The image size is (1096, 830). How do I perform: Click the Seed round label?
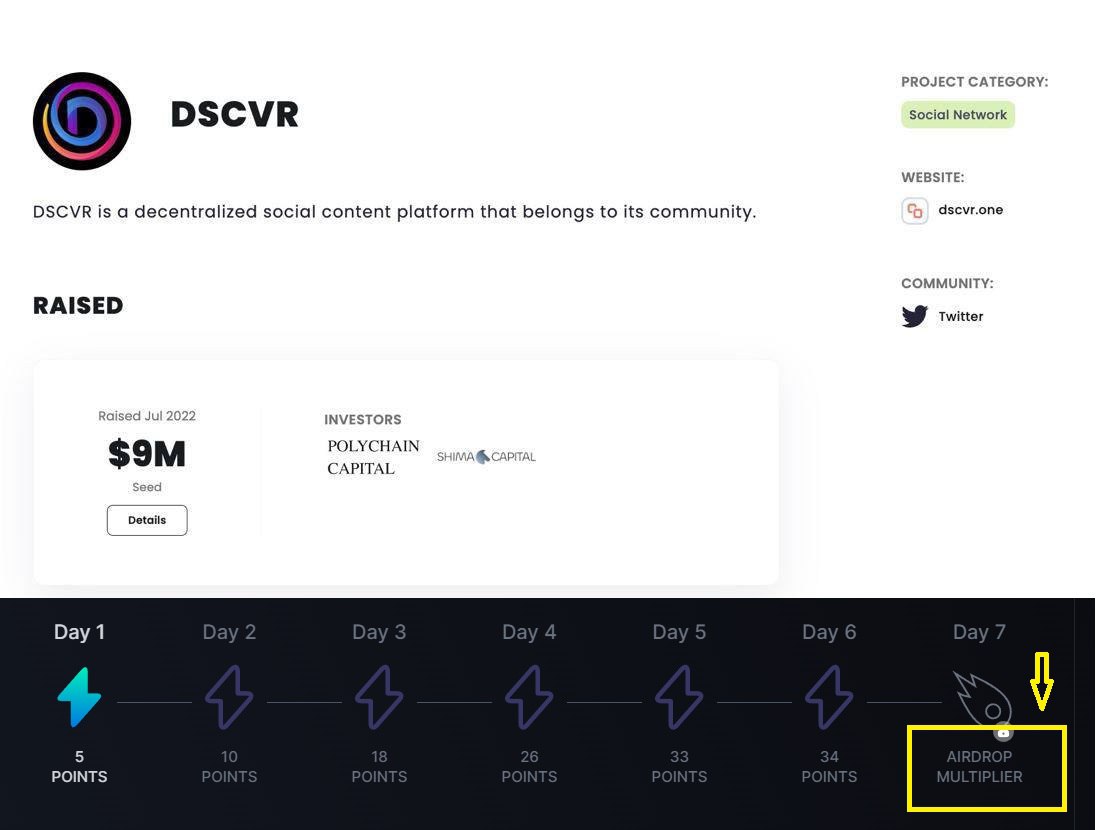[x=147, y=487]
